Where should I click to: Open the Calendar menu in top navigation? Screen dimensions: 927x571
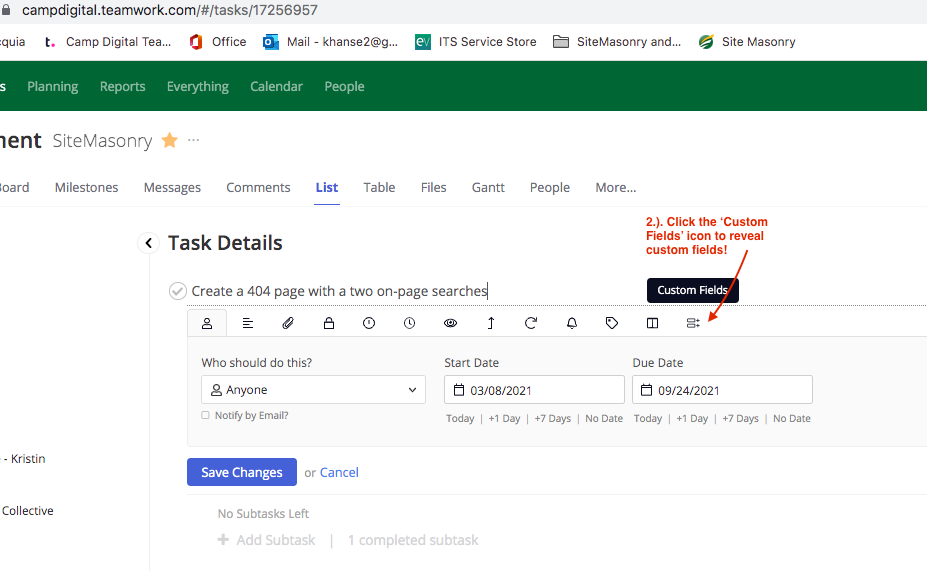pos(276,86)
